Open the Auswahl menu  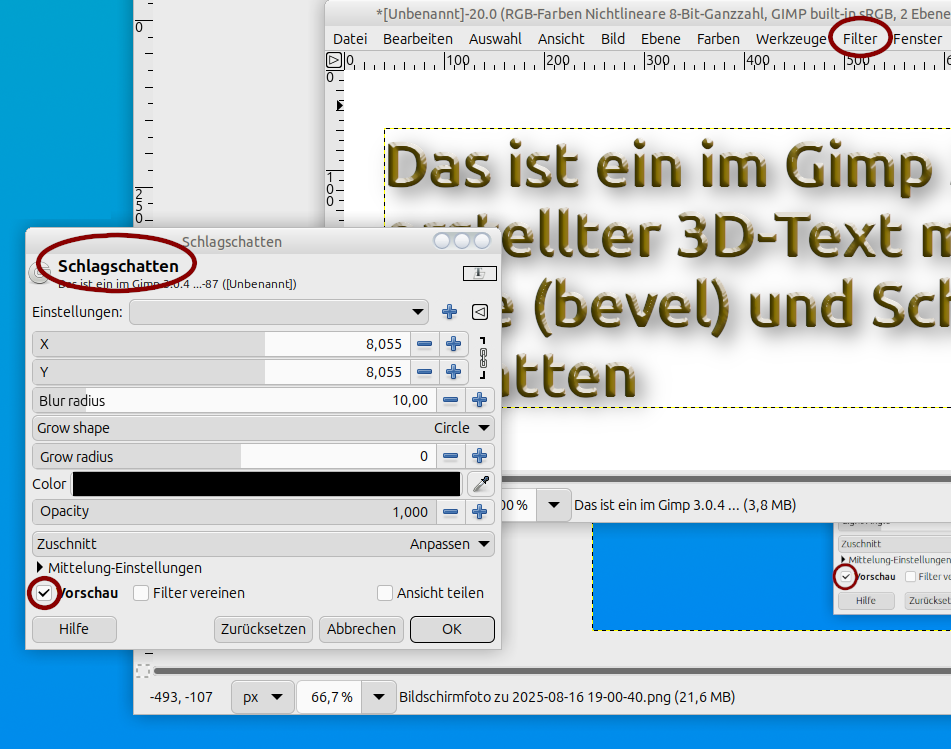coord(495,39)
